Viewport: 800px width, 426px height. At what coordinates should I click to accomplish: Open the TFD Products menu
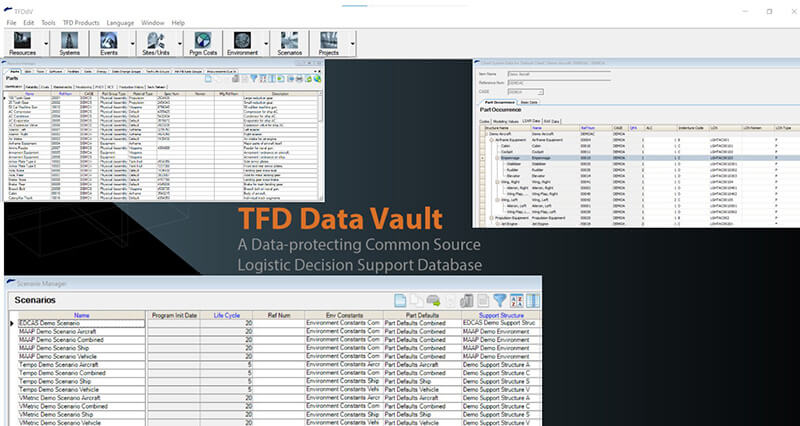(81, 23)
